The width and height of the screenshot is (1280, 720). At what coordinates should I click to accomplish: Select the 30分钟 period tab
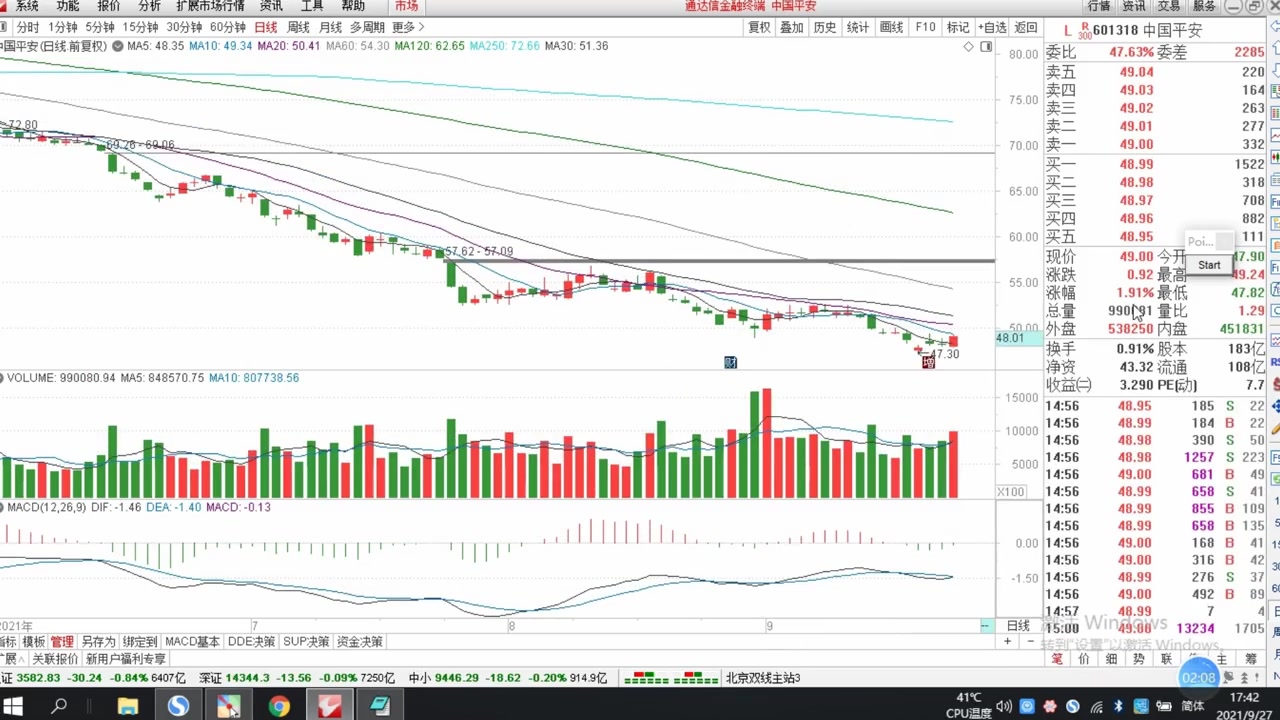(184, 27)
